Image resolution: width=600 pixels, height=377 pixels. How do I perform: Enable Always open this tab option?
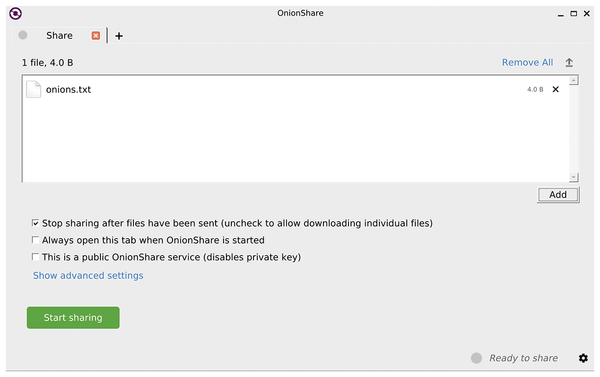click(x=35, y=240)
